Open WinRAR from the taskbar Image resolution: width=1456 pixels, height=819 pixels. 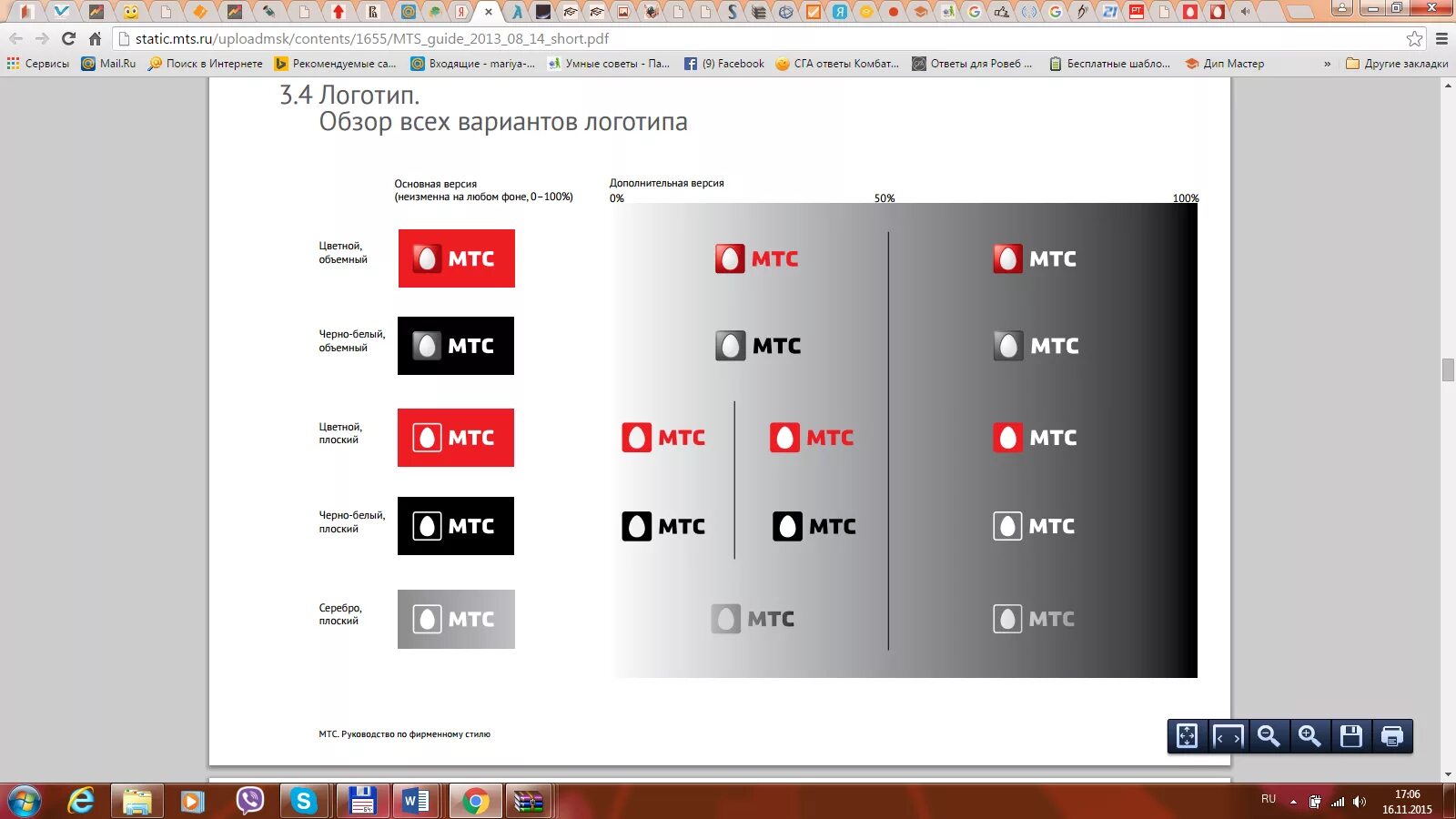point(530,802)
